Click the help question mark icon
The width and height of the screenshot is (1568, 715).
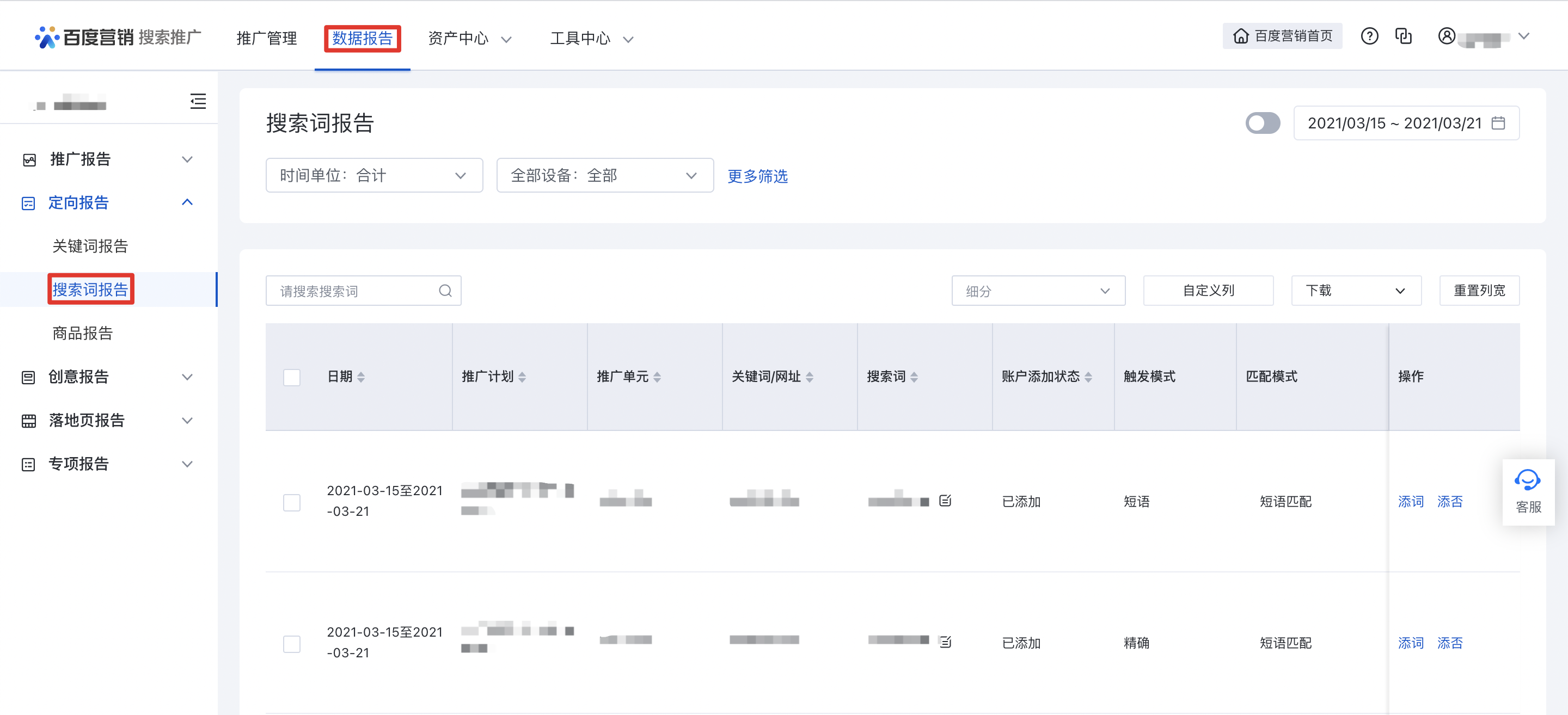tap(1369, 36)
